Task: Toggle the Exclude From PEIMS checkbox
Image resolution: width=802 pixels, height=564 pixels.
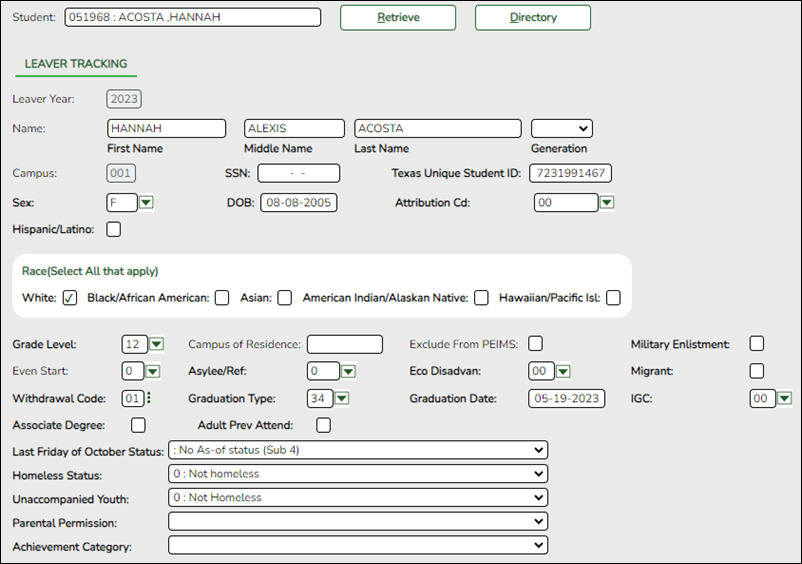Action: [536, 344]
